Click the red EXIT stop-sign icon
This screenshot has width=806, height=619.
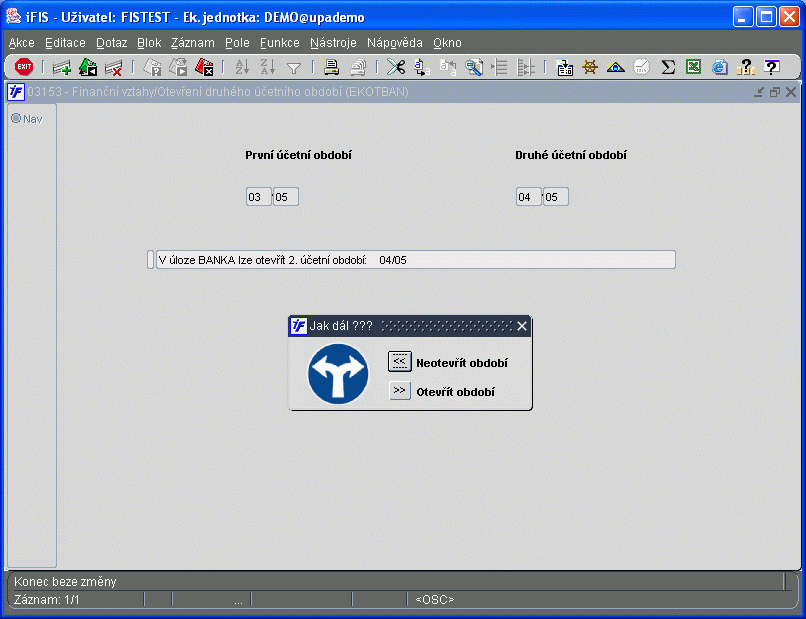coord(24,67)
